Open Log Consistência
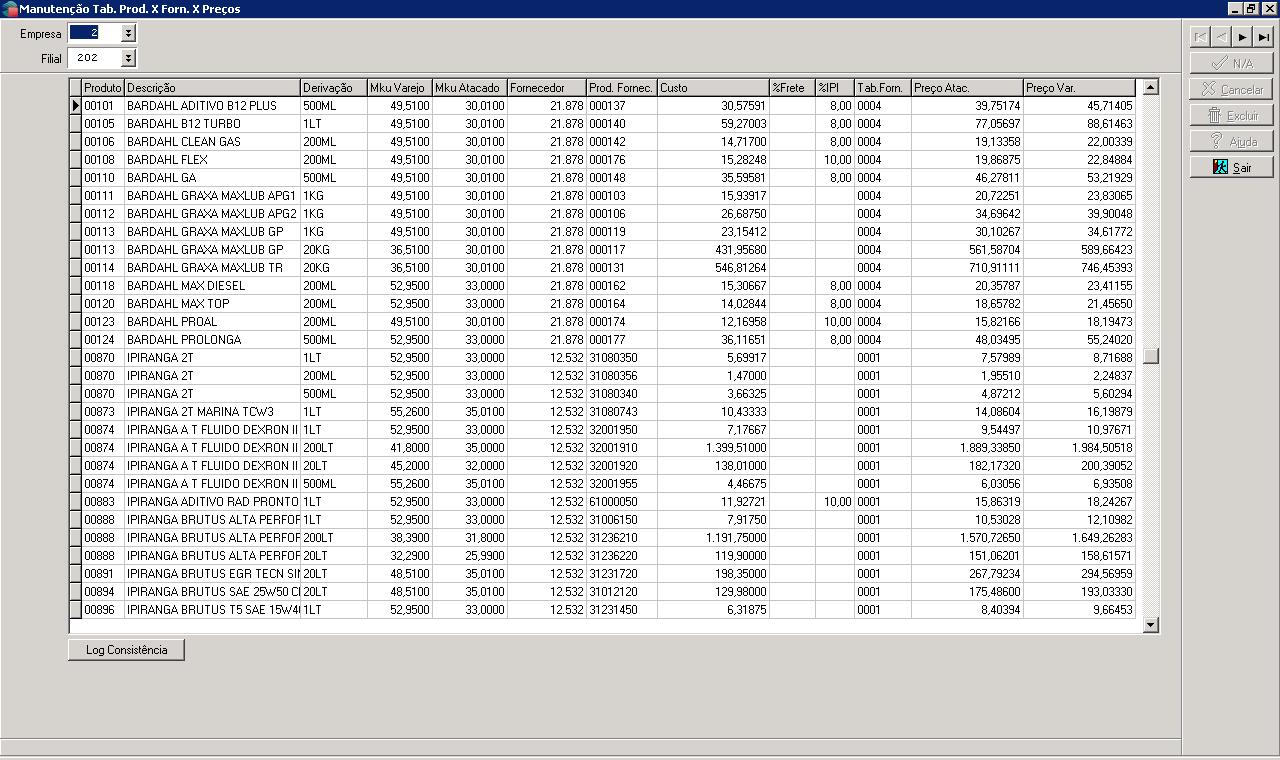The width and height of the screenshot is (1280, 760). [x=126, y=650]
